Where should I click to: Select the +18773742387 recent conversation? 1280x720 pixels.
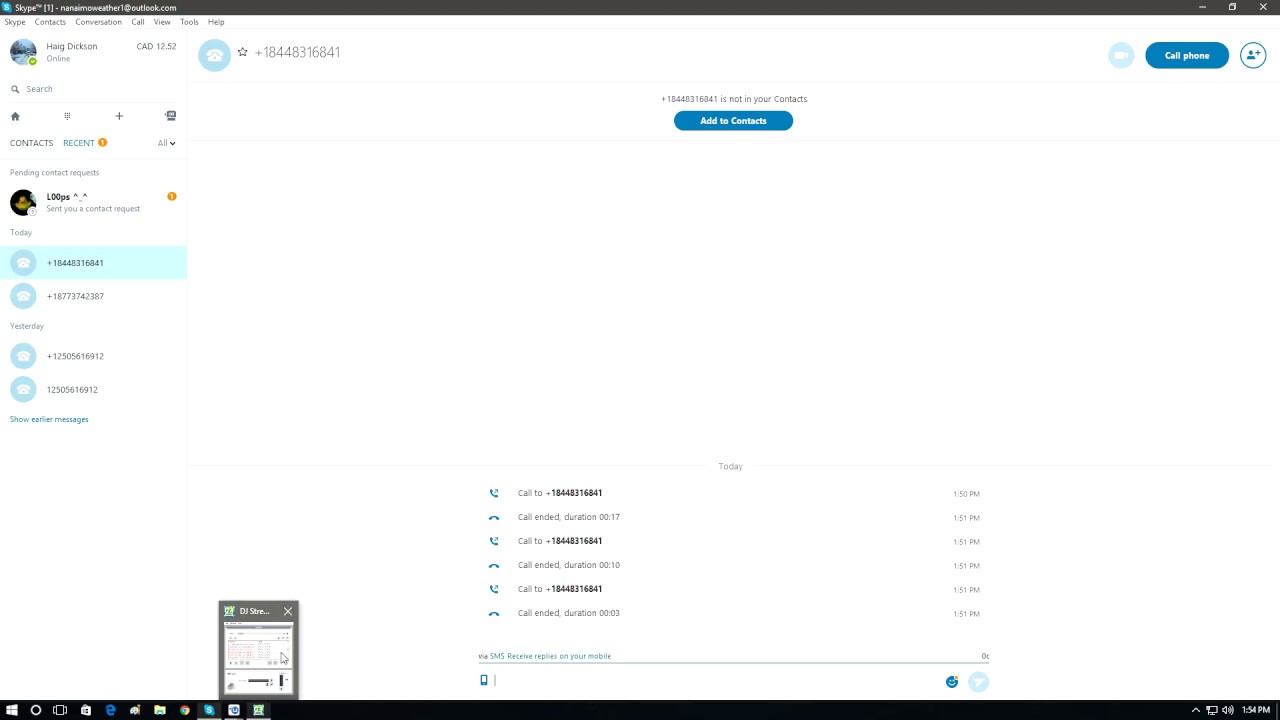tap(93, 296)
